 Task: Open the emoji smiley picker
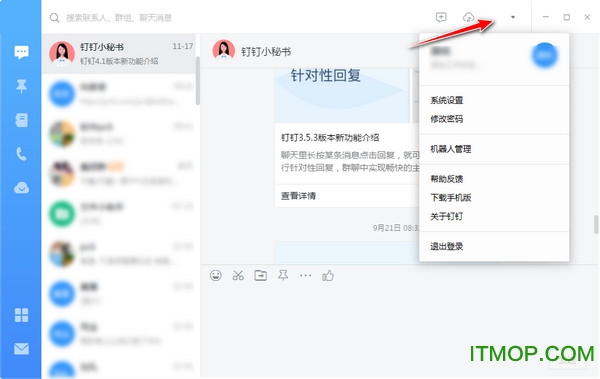[216, 275]
